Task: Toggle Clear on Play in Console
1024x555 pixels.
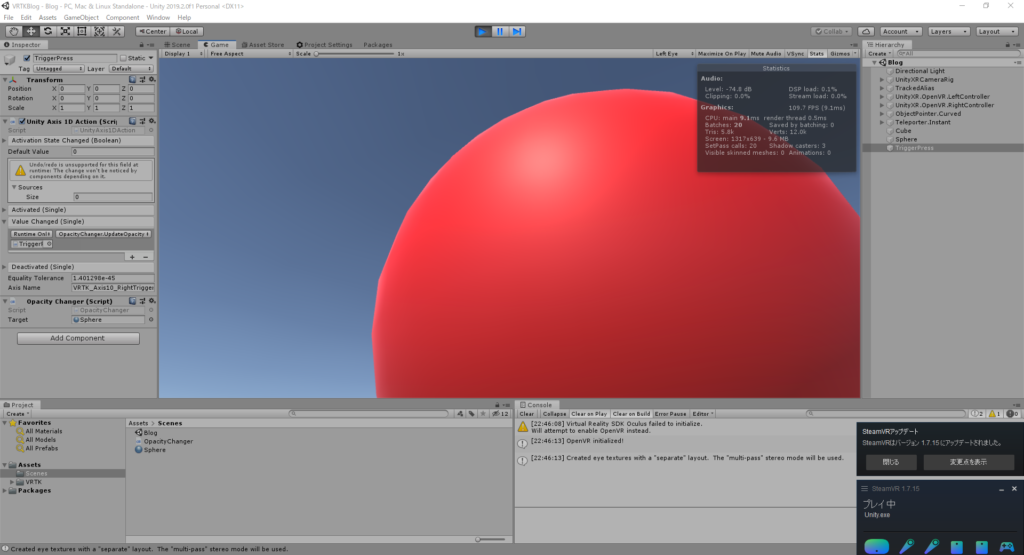Action: point(589,414)
